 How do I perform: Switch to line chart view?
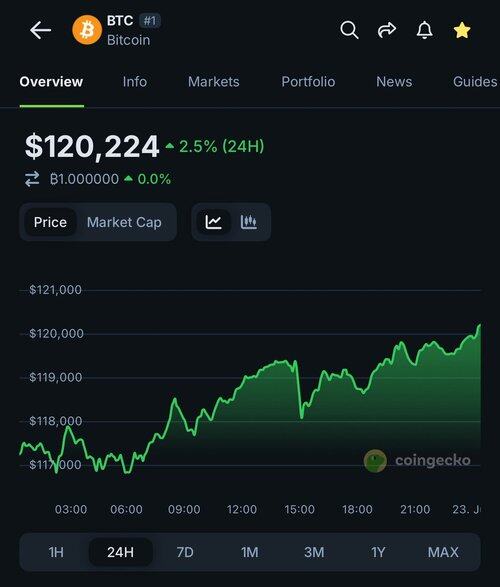pyautogui.click(x=213, y=222)
